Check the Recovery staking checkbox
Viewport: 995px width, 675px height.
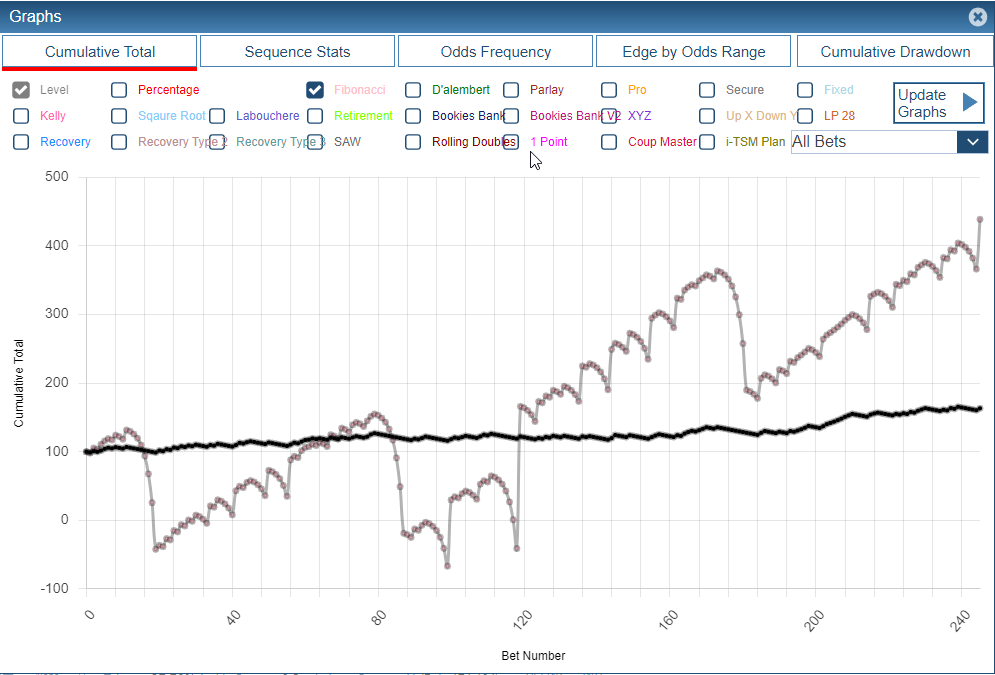(x=21, y=141)
